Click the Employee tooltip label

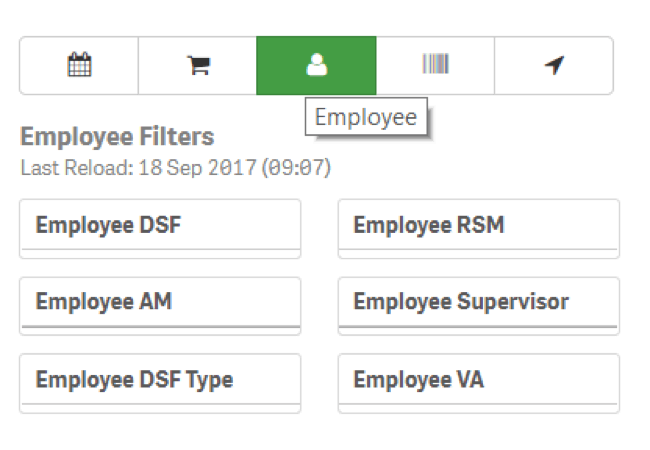[366, 117]
